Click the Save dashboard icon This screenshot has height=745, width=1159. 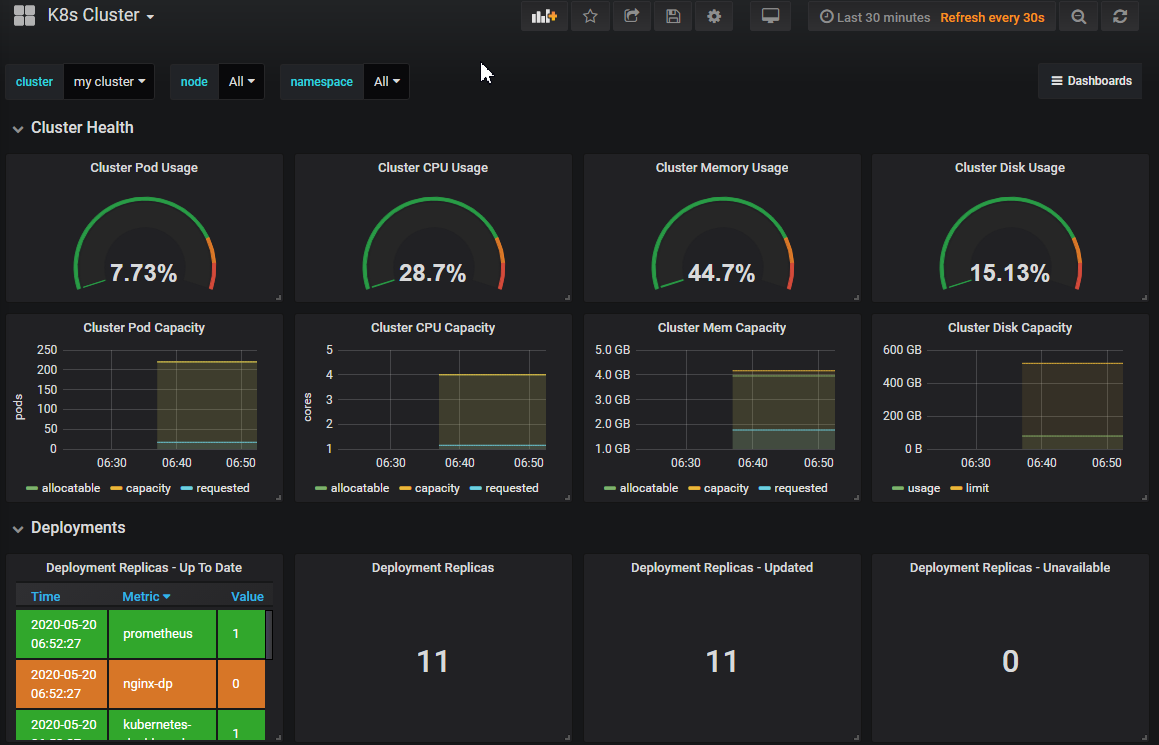tap(672, 15)
